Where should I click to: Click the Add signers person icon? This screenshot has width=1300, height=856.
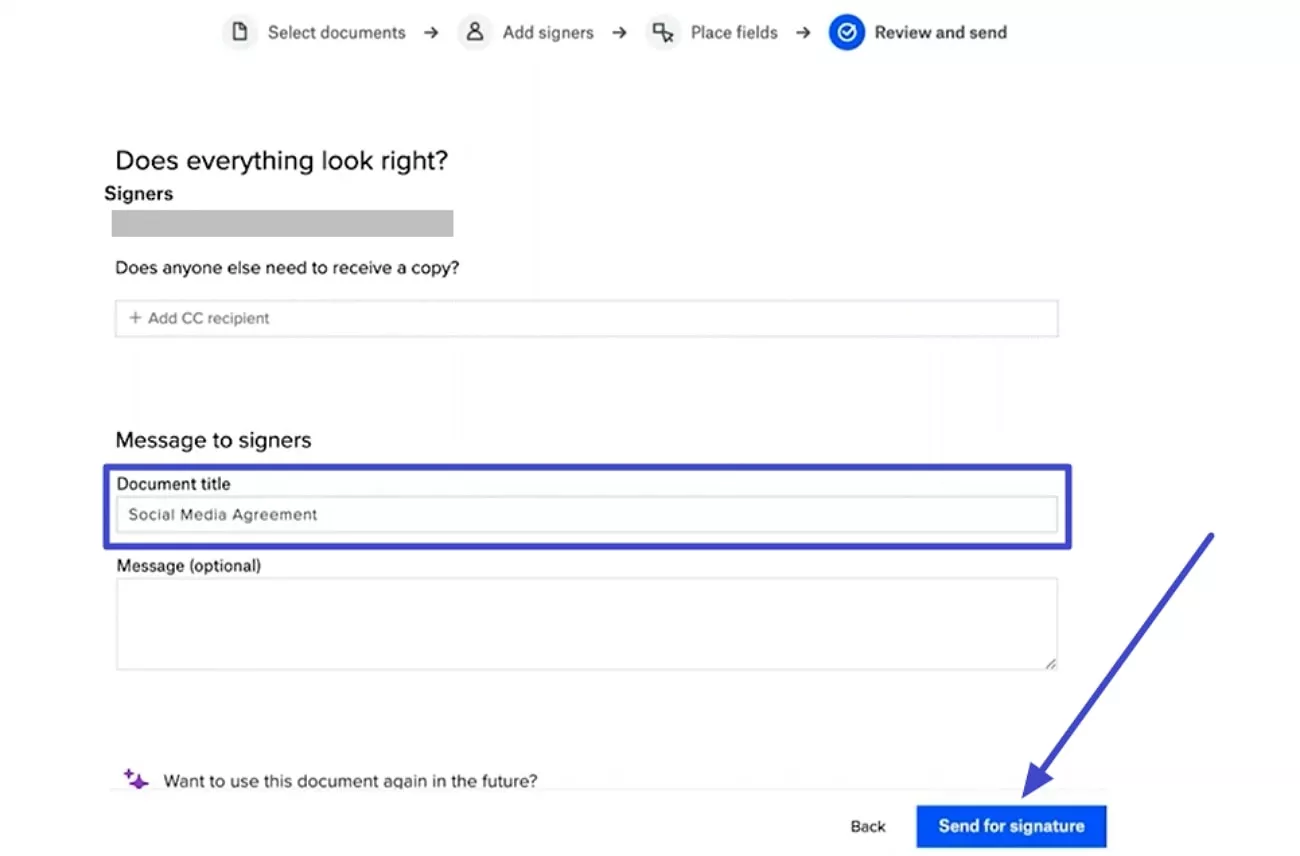pyautogui.click(x=475, y=32)
